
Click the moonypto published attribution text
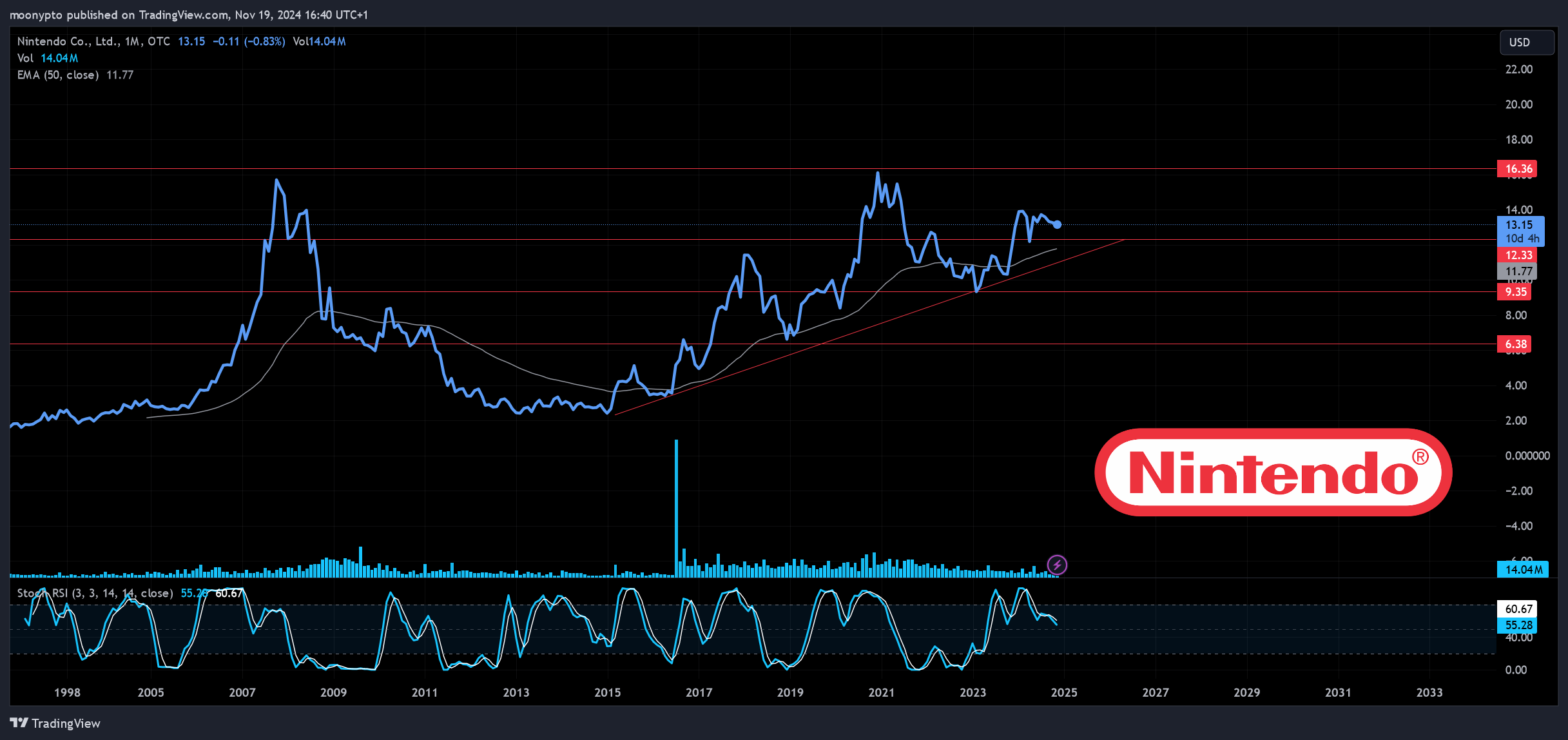point(189,14)
